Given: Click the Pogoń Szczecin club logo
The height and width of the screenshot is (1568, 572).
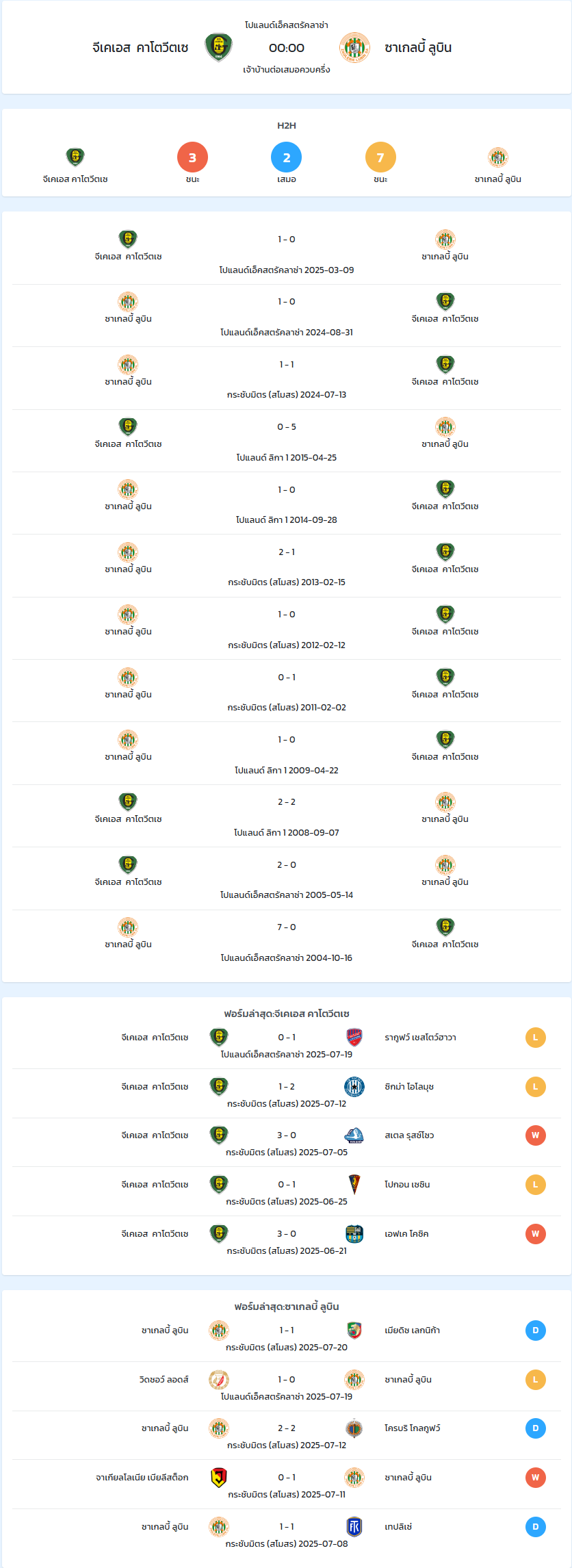Looking at the screenshot, I should coord(354,1184).
